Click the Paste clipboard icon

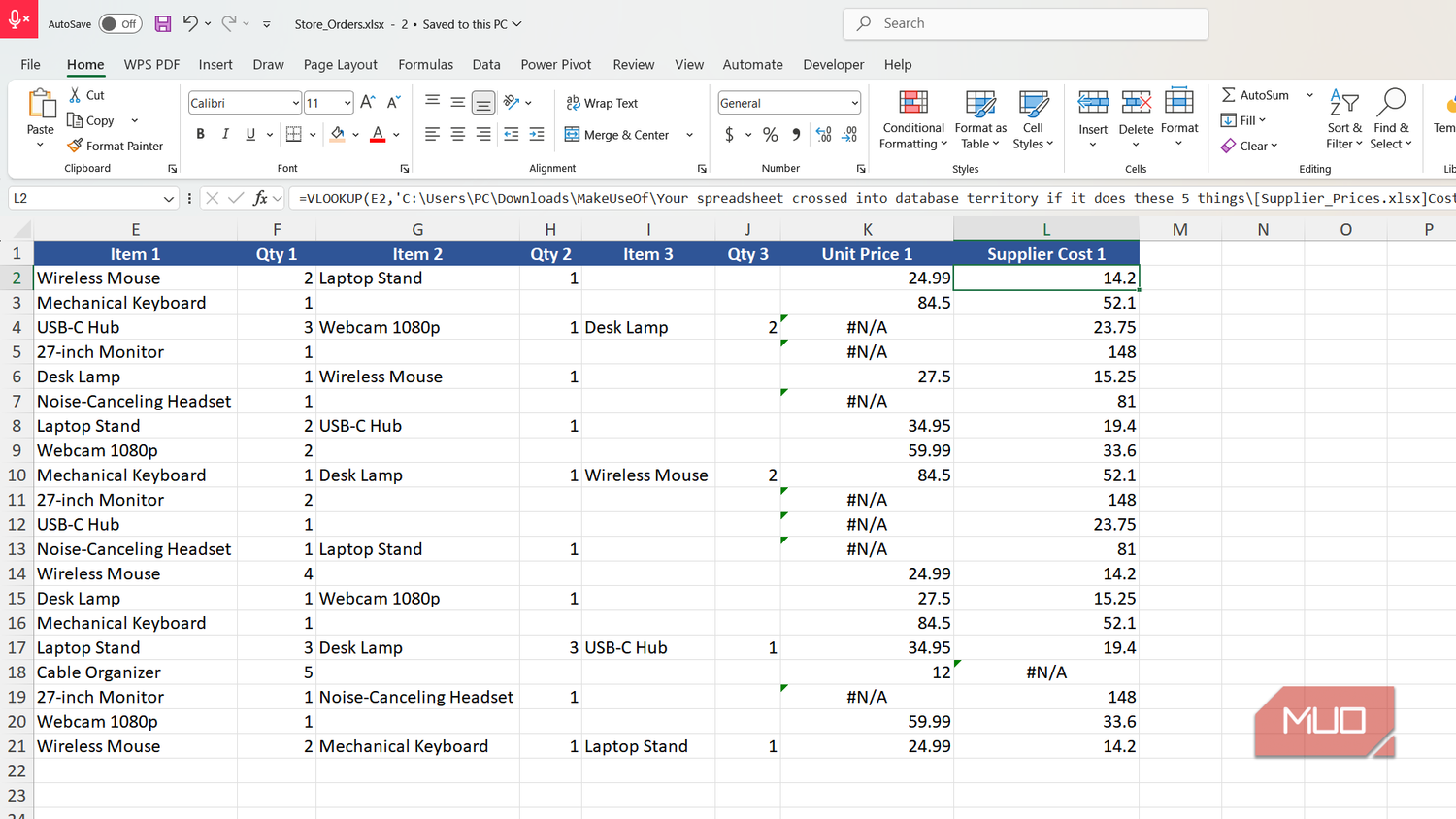(x=41, y=104)
